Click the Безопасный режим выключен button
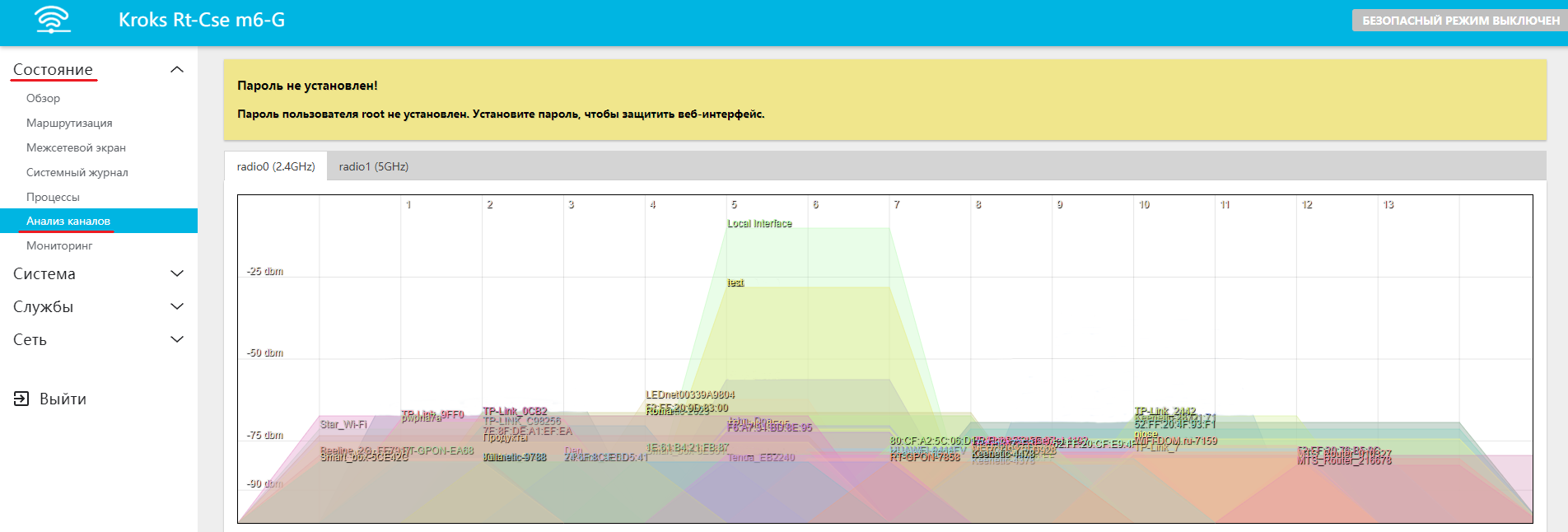1568x532 pixels. point(1459,21)
